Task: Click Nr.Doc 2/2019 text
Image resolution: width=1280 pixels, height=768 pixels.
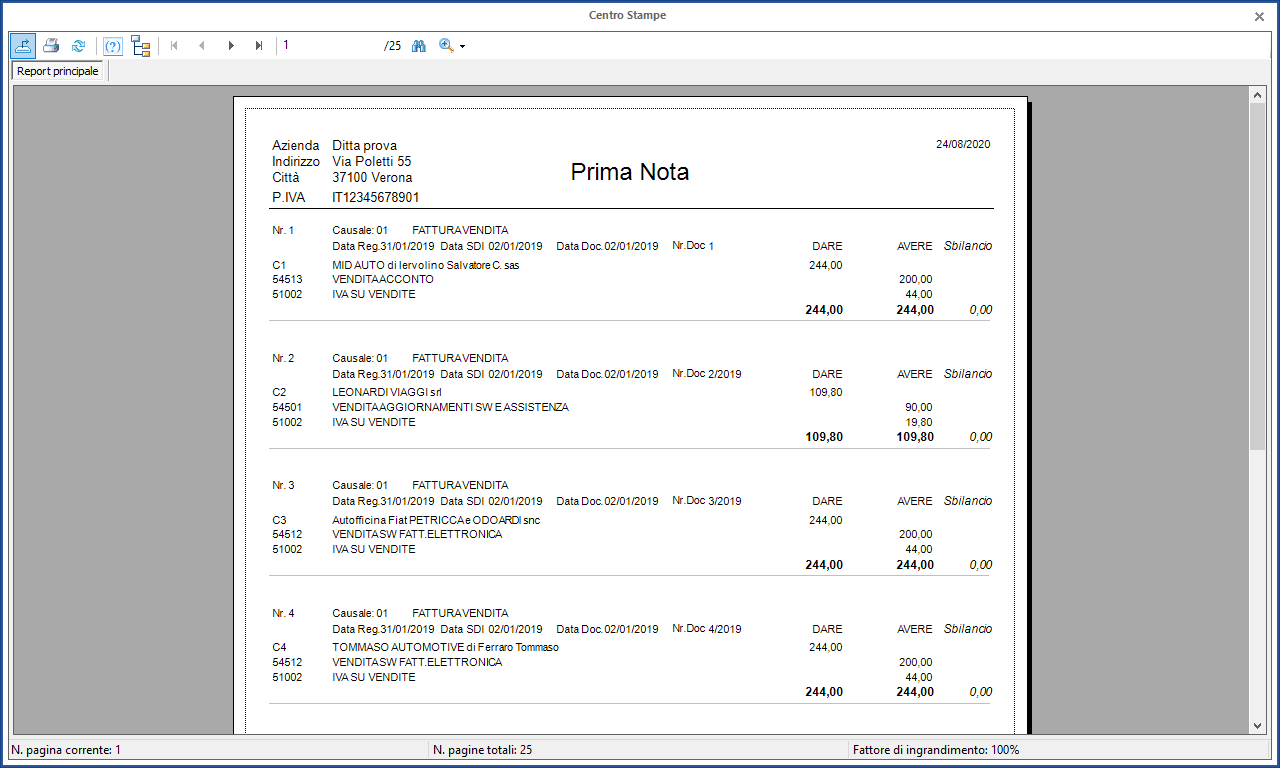Action: point(707,373)
